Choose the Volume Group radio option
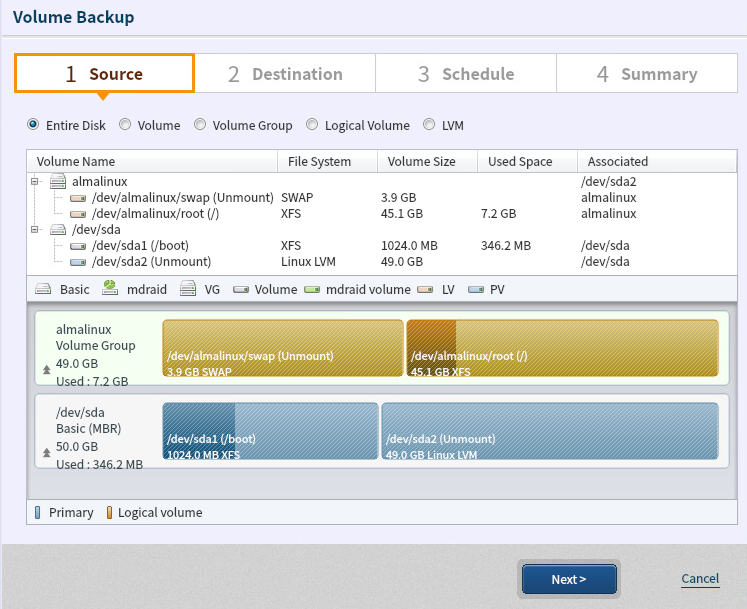 click(x=200, y=125)
